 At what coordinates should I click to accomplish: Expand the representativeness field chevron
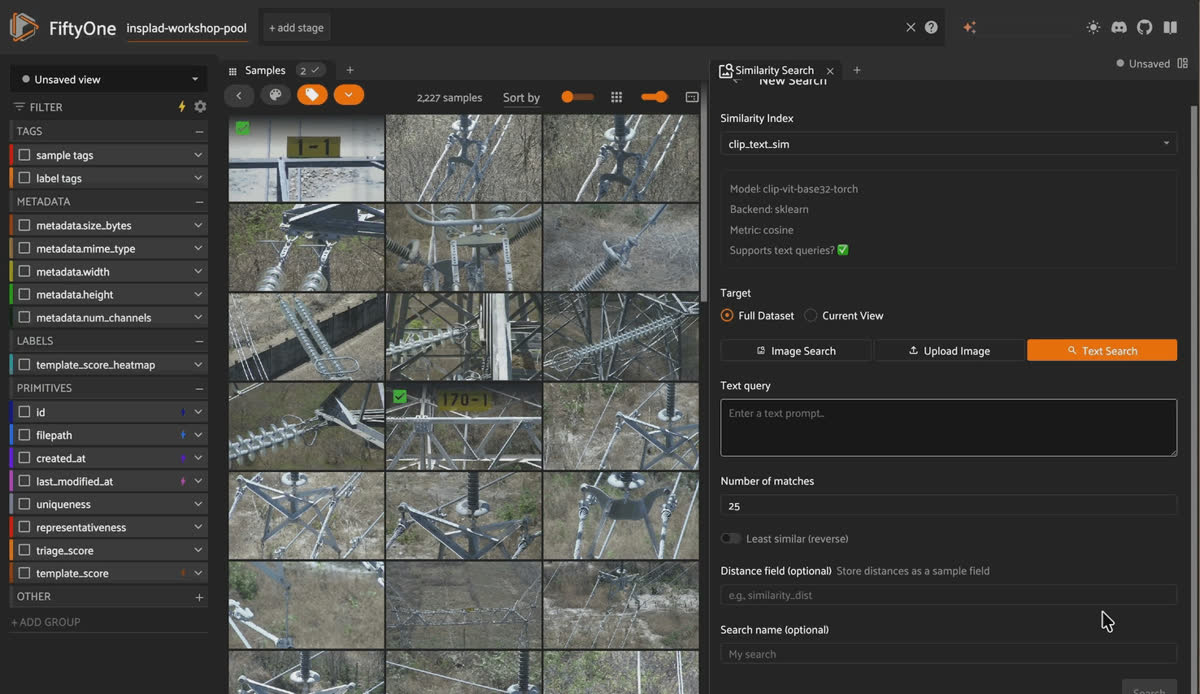click(198, 527)
